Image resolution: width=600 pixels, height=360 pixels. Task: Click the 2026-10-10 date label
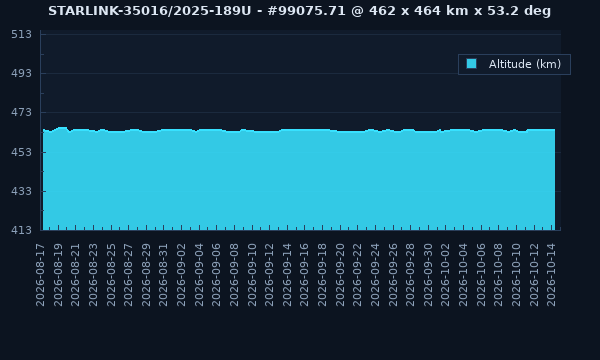(516, 275)
